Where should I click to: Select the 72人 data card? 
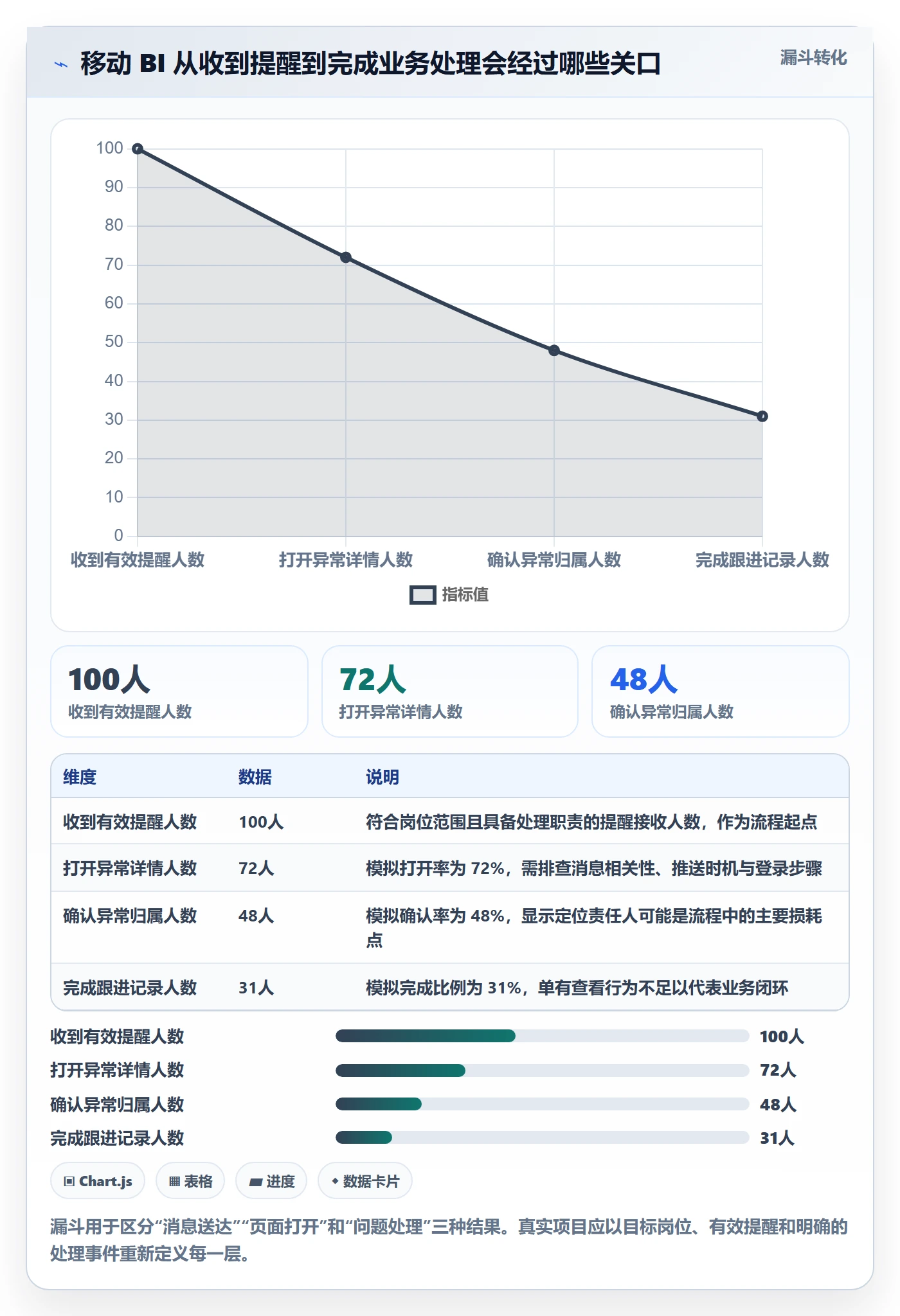tap(450, 691)
